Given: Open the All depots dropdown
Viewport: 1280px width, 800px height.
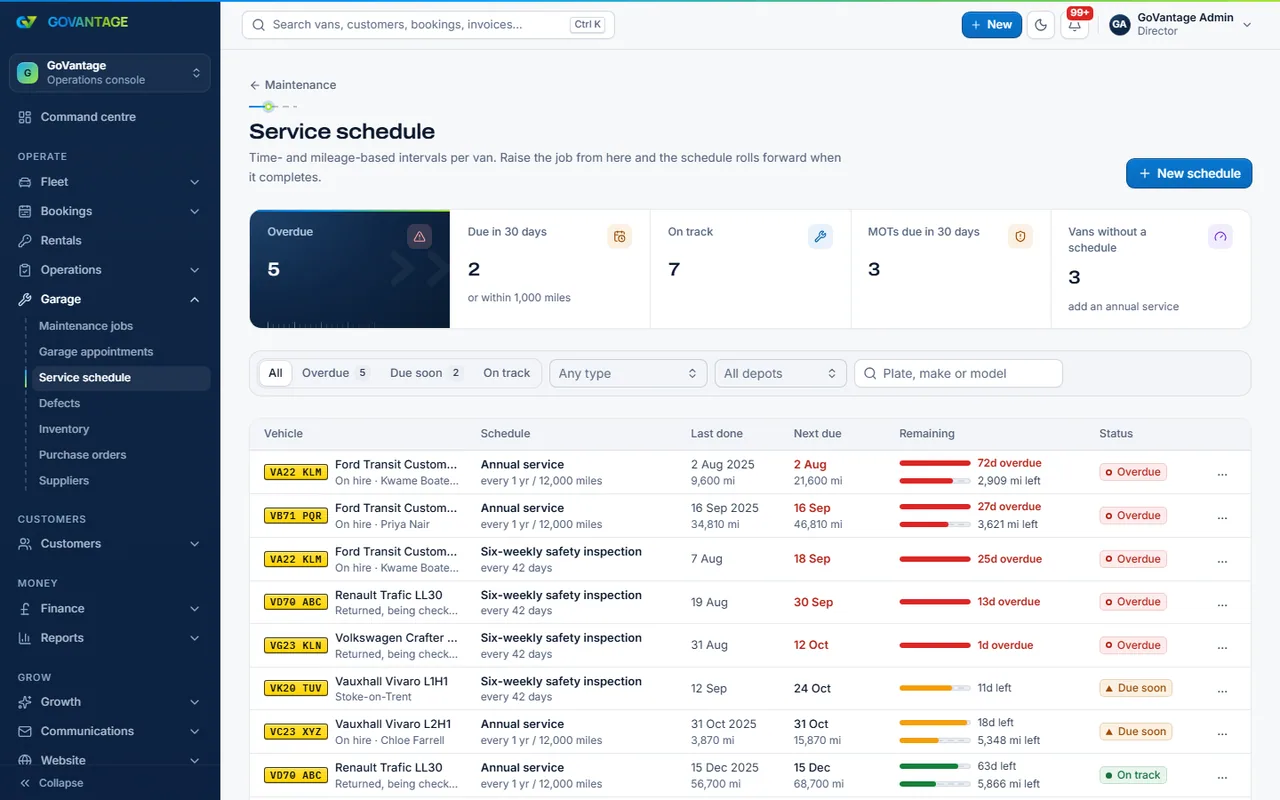Looking at the screenshot, I should pos(780,373).
